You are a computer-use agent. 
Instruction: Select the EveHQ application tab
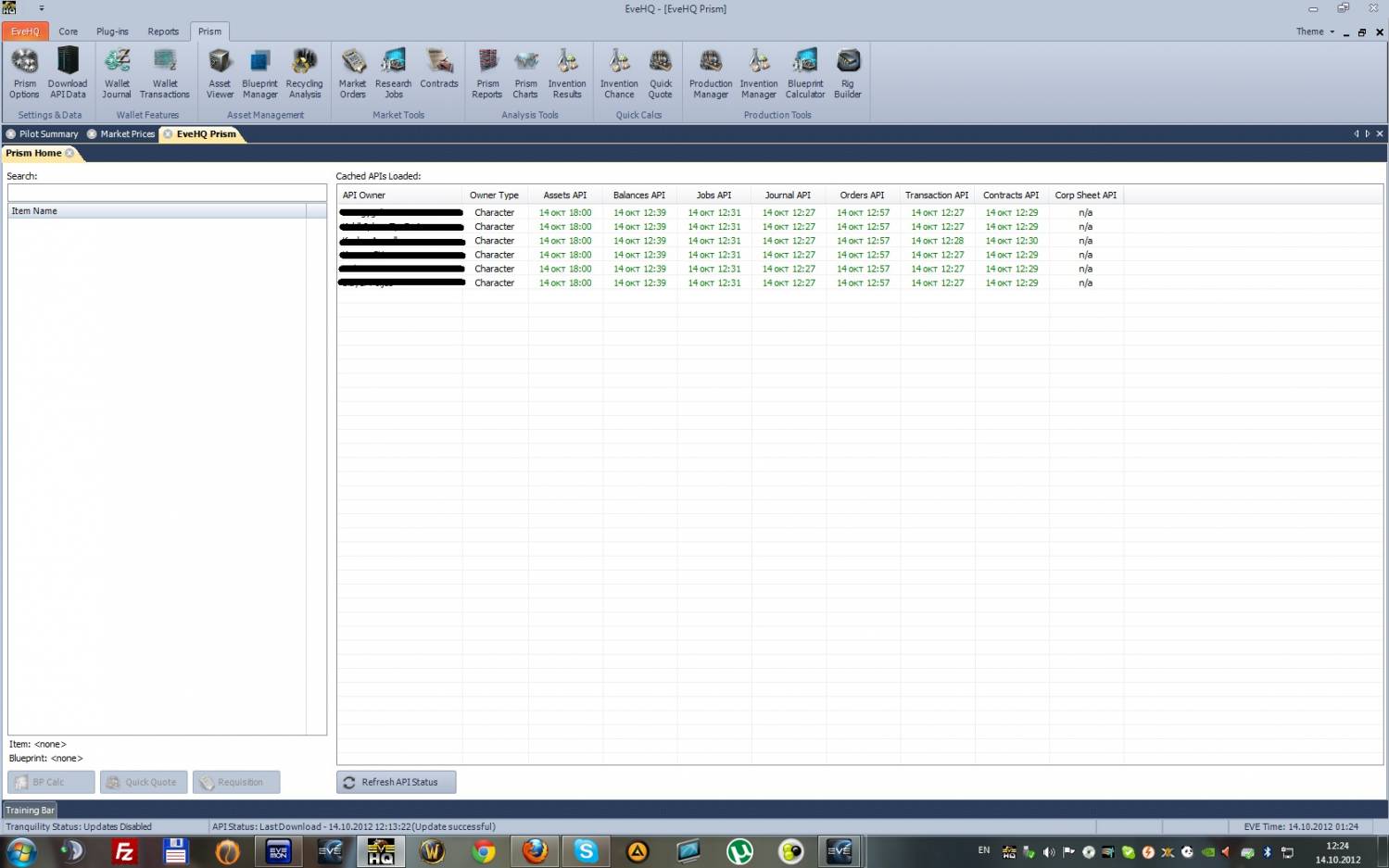pos(25,31)
